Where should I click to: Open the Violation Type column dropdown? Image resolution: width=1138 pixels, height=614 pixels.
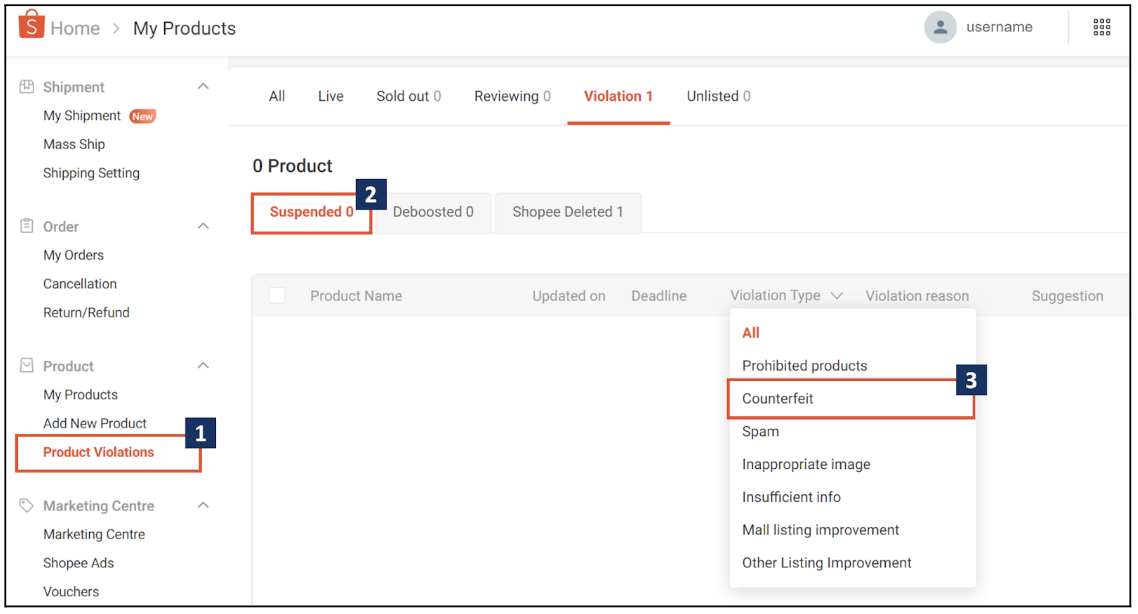786,296
